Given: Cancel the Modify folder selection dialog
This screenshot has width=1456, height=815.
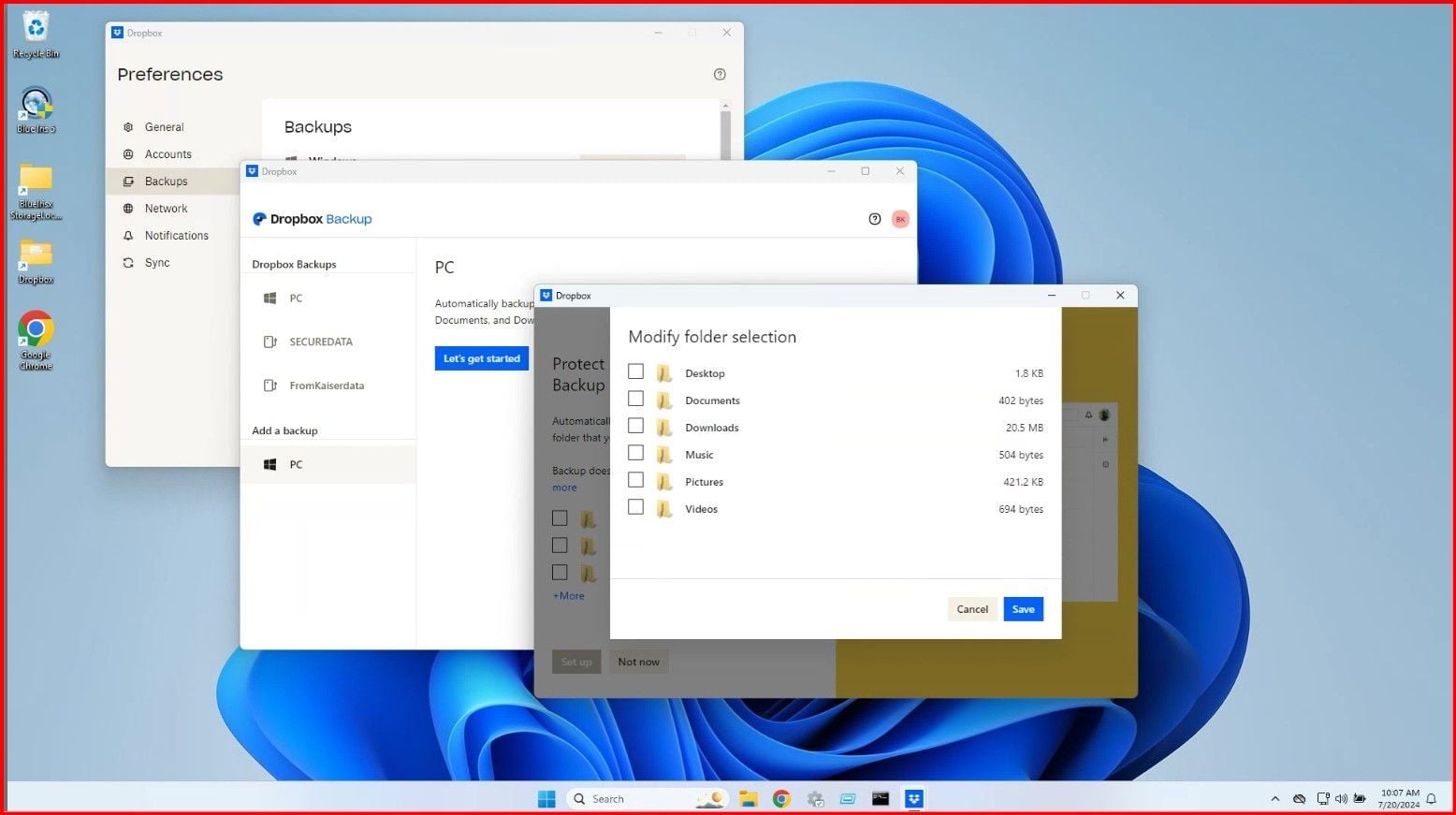Looking at the screenshot, I should coord(972,609).
